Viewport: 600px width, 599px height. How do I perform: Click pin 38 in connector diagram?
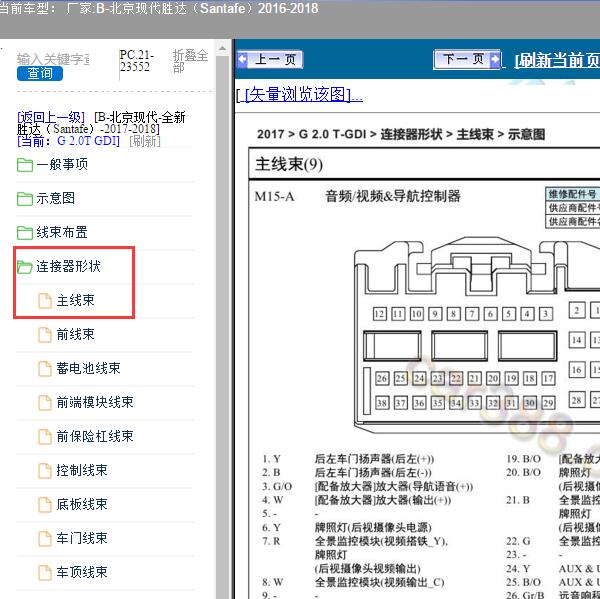pos(382,403)
